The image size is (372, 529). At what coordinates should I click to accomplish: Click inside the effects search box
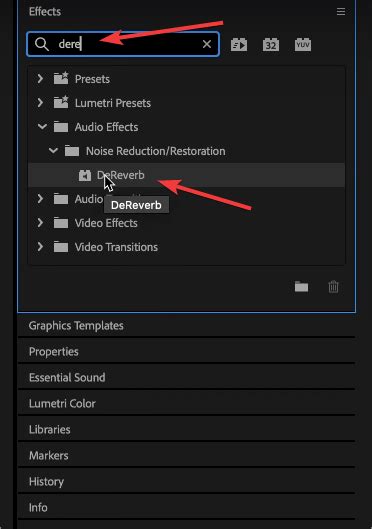point(128,44)
